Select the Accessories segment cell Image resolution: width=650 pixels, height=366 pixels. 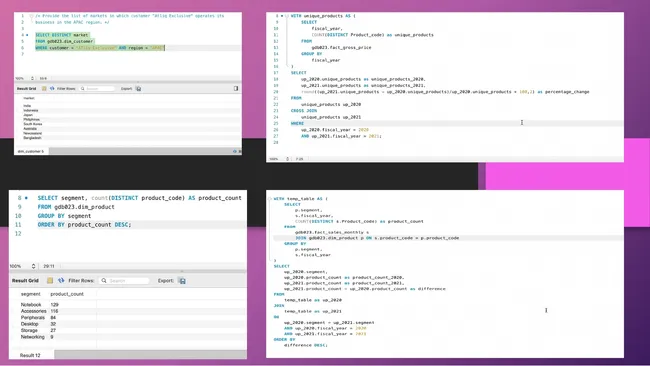[x=34, y=311]
